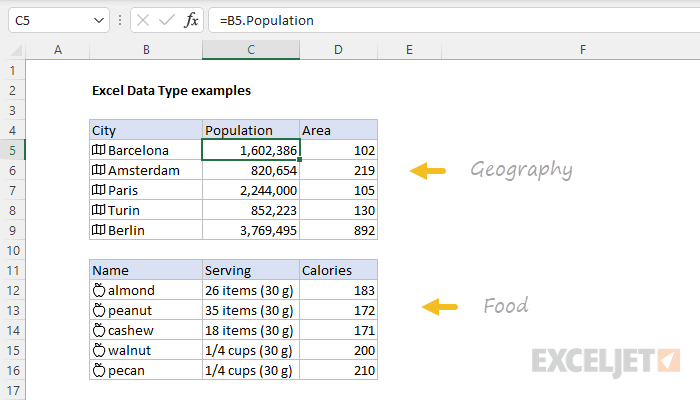
Task: Open Insert Function via fx icon
Action: (191, 21)
